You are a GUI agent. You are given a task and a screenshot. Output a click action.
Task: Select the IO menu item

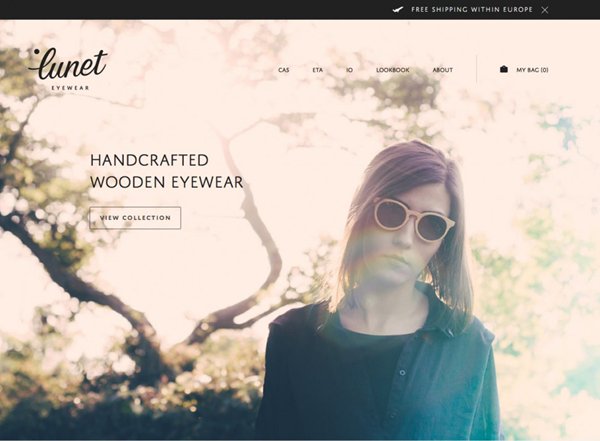pos(349,70)
